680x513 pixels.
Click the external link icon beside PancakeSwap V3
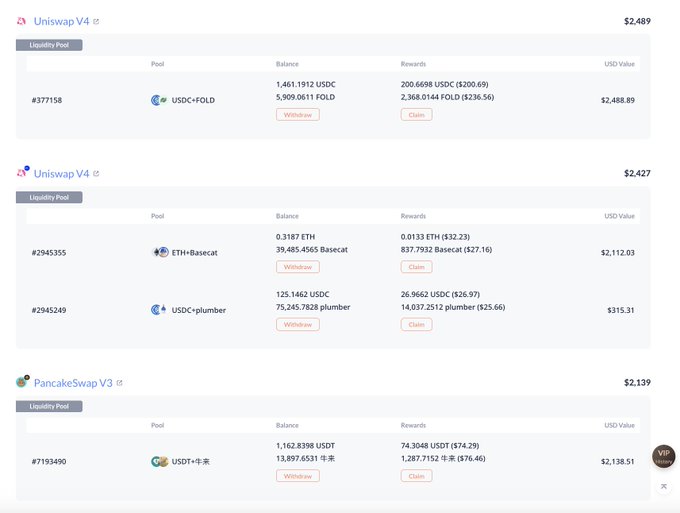(x=120, y=383)
